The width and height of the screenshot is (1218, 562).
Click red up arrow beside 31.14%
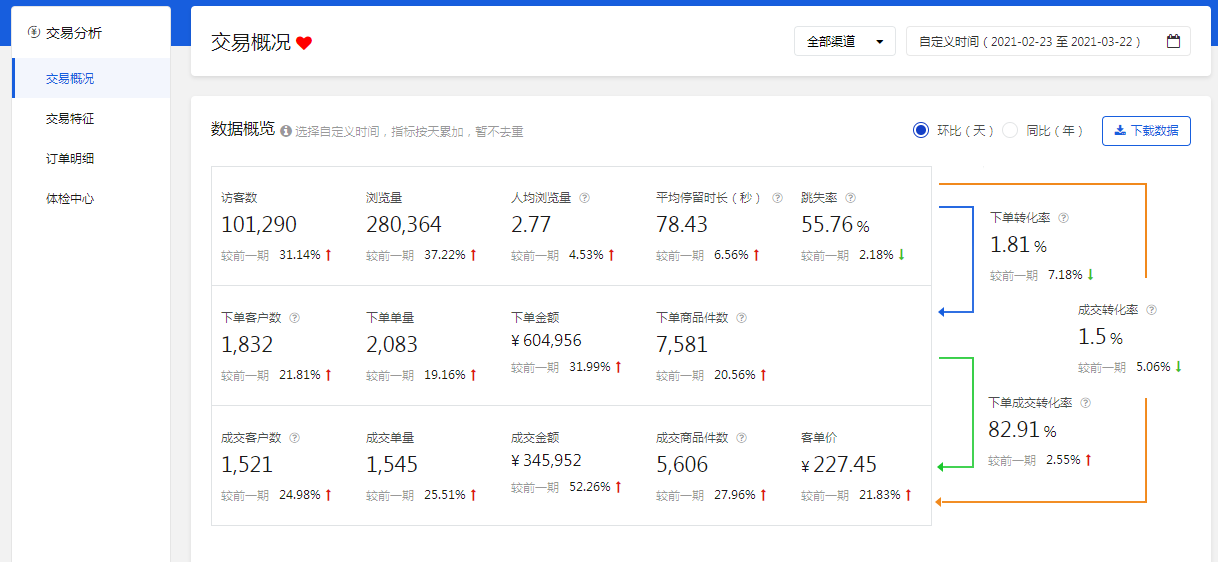(x=328, y=255)
